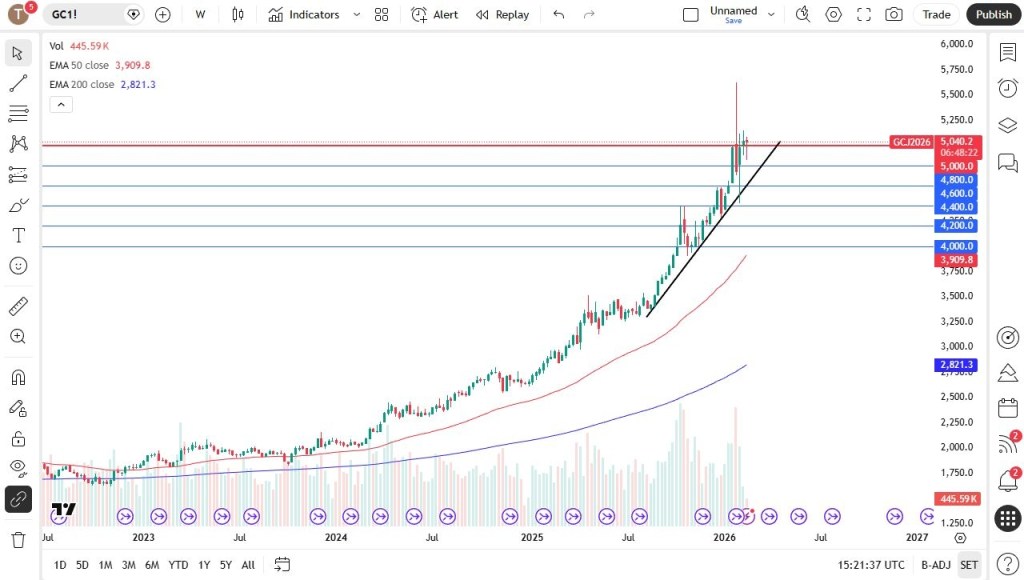Select the 1Y time range
Image resolution: width=1024 pixels, height=580 pixels.
[x=204, y=565]
